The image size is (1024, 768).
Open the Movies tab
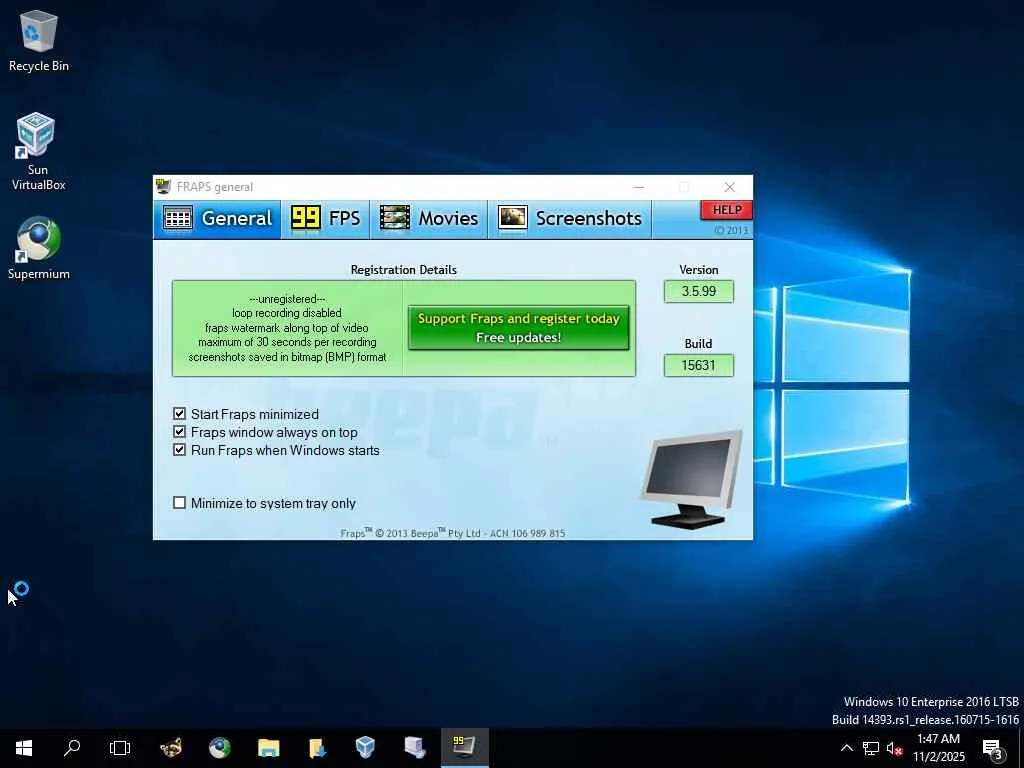(429, 219)
